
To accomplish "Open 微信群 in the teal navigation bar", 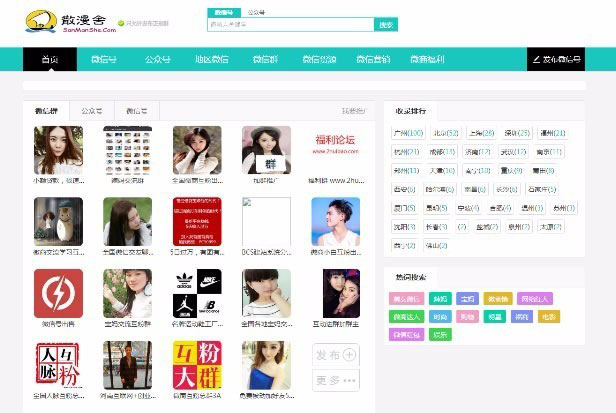I will [x=266, y=59].
